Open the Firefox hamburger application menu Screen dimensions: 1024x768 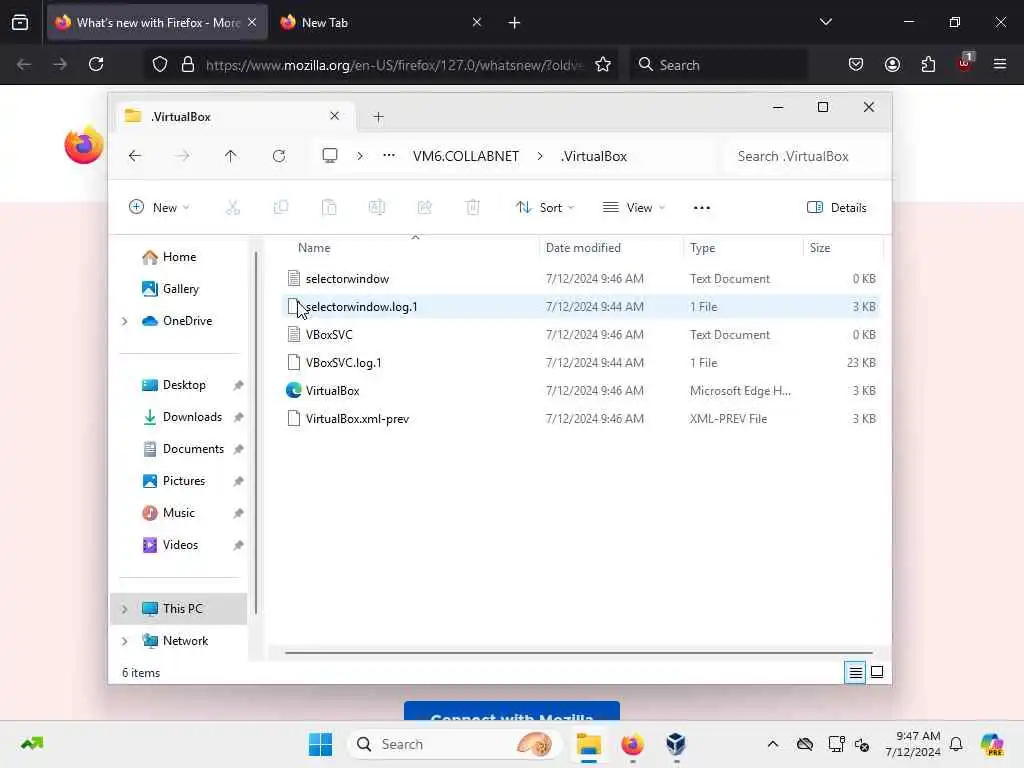tap(1000, 64)
